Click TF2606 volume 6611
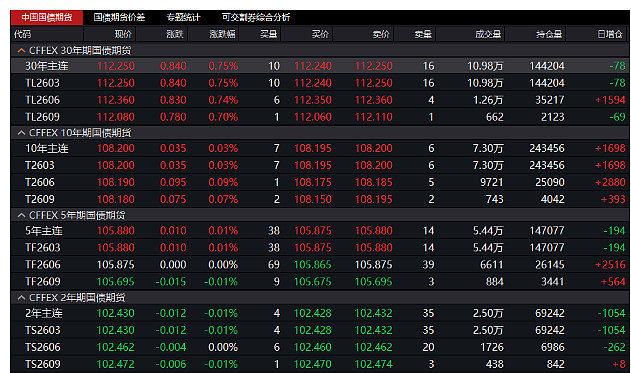631x373 pixels. click(x=492, y=264)
